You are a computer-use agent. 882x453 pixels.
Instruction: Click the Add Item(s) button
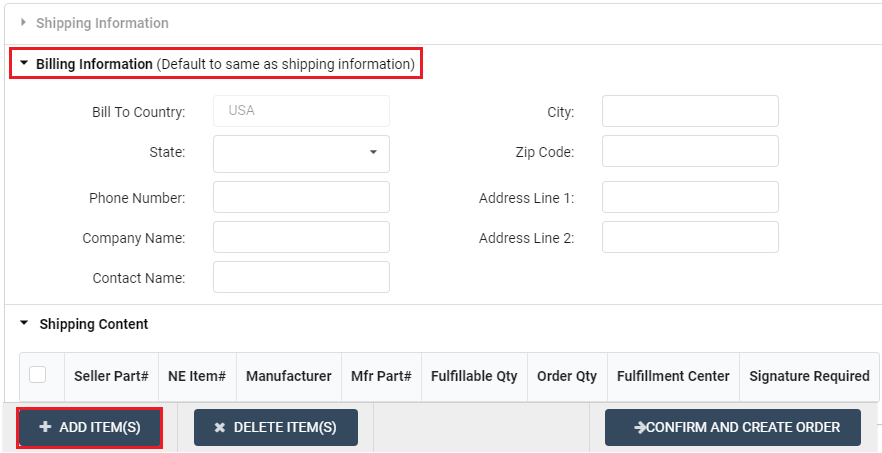click(89, 427)
